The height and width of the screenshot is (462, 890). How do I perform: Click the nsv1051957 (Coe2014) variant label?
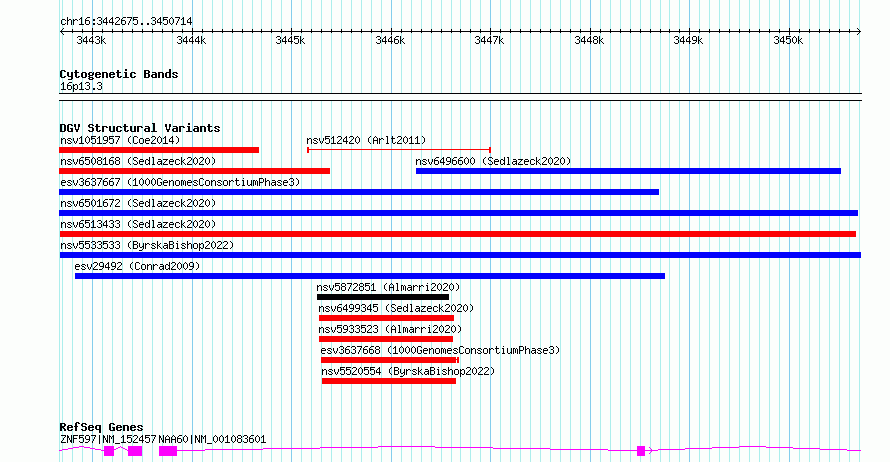(120, 140)
